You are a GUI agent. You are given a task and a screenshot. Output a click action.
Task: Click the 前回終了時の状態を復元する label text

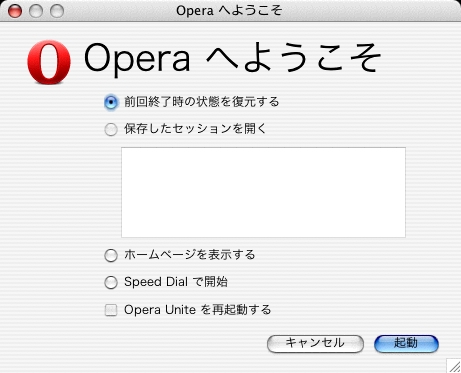tap(202, 102)
